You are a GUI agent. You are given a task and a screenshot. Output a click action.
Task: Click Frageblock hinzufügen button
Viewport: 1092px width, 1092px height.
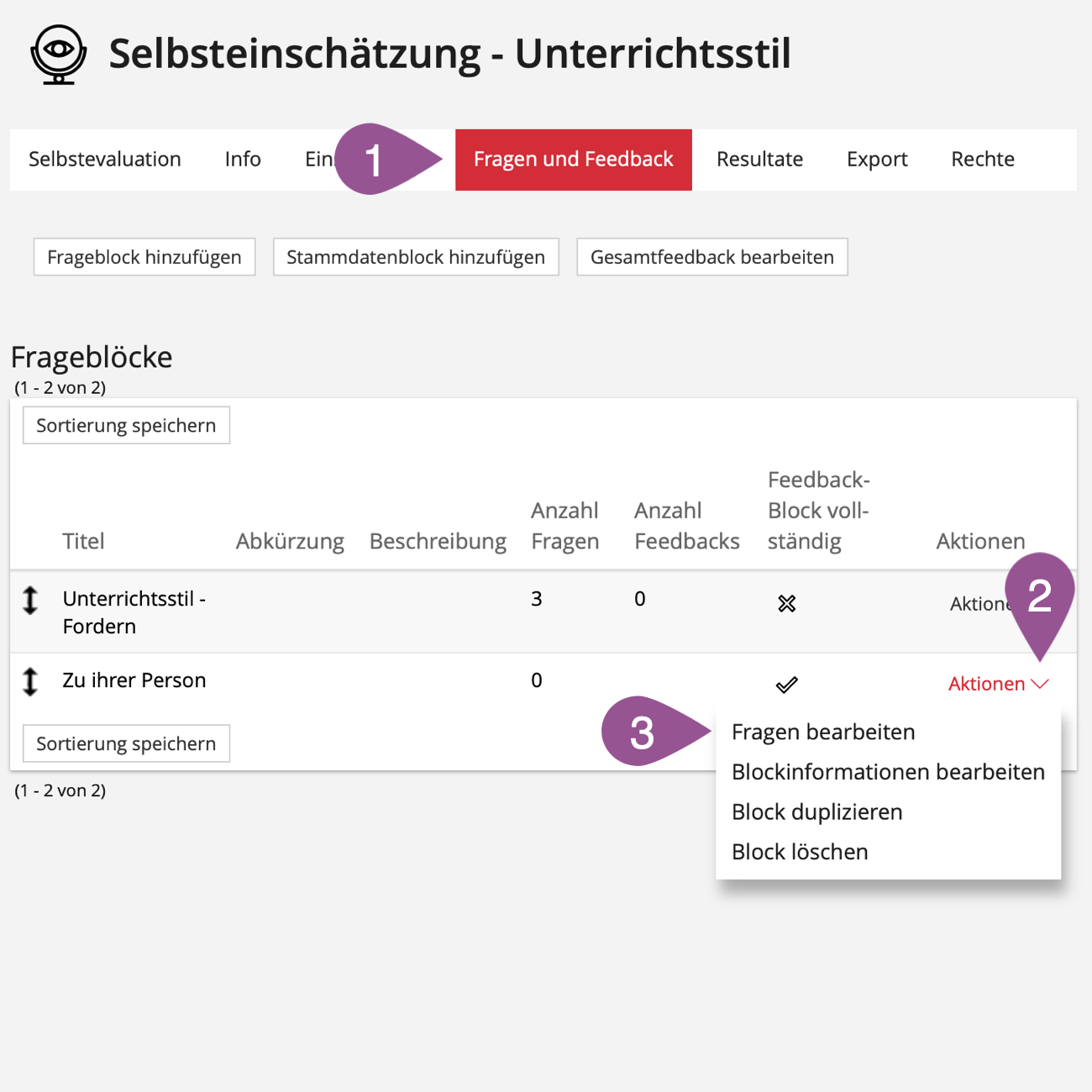144,257
